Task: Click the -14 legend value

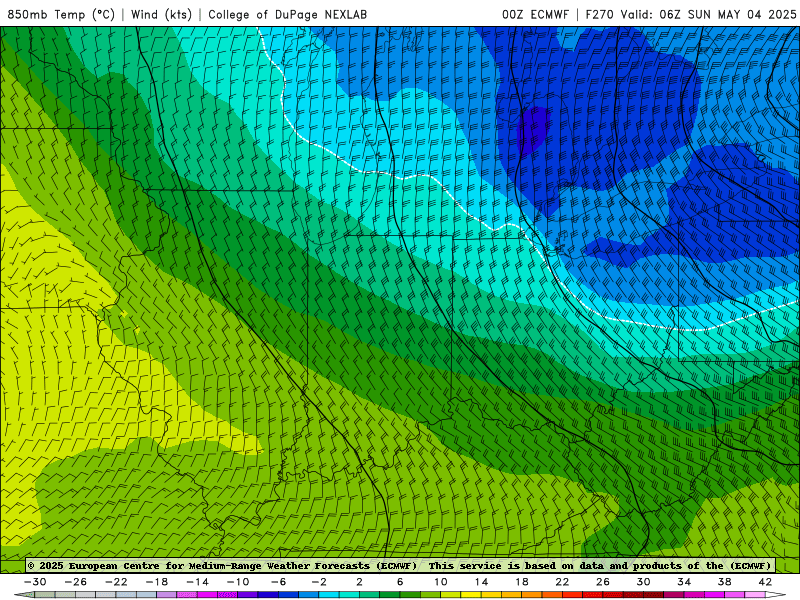Action: tap(197, 582)
